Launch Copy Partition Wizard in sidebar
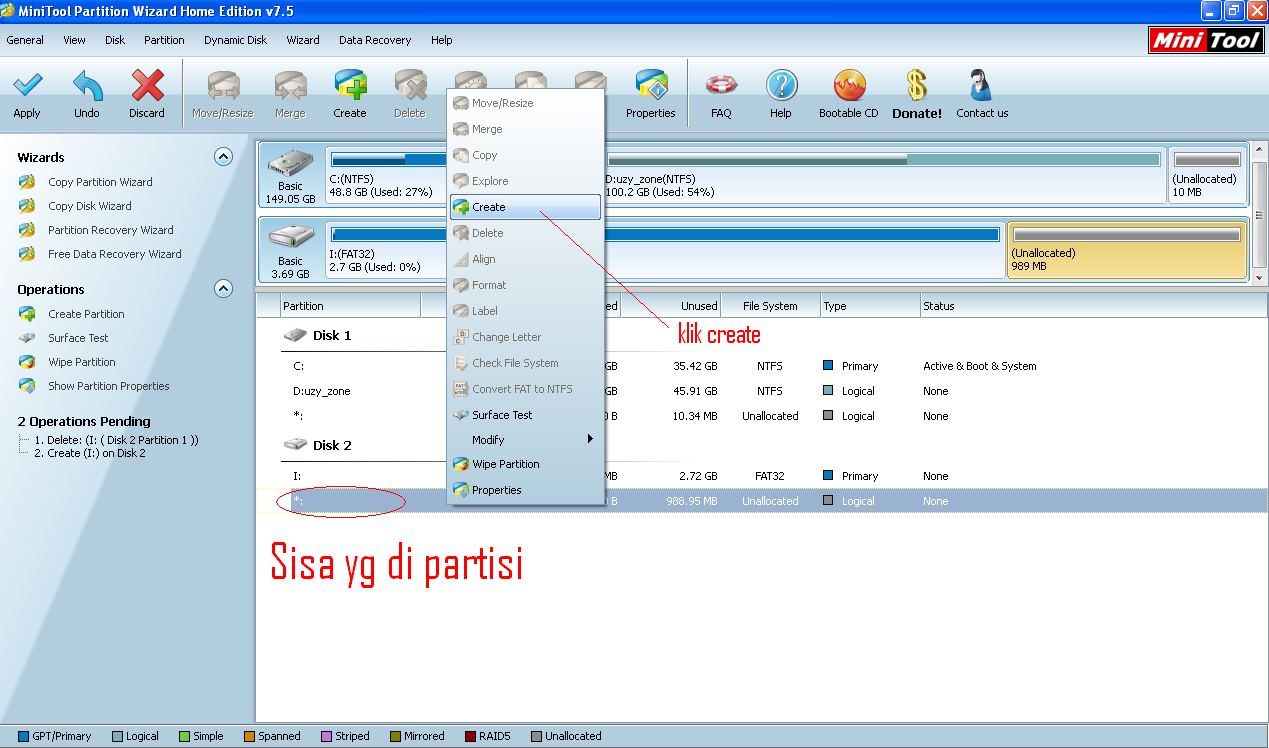 pyautogui.click(x=100, y=182)
